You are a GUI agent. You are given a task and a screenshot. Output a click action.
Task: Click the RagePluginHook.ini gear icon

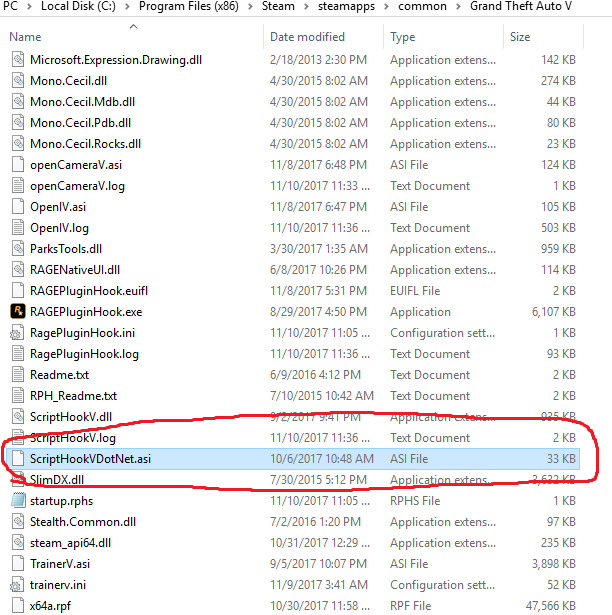pyautogui.click(x=17, y=333)
